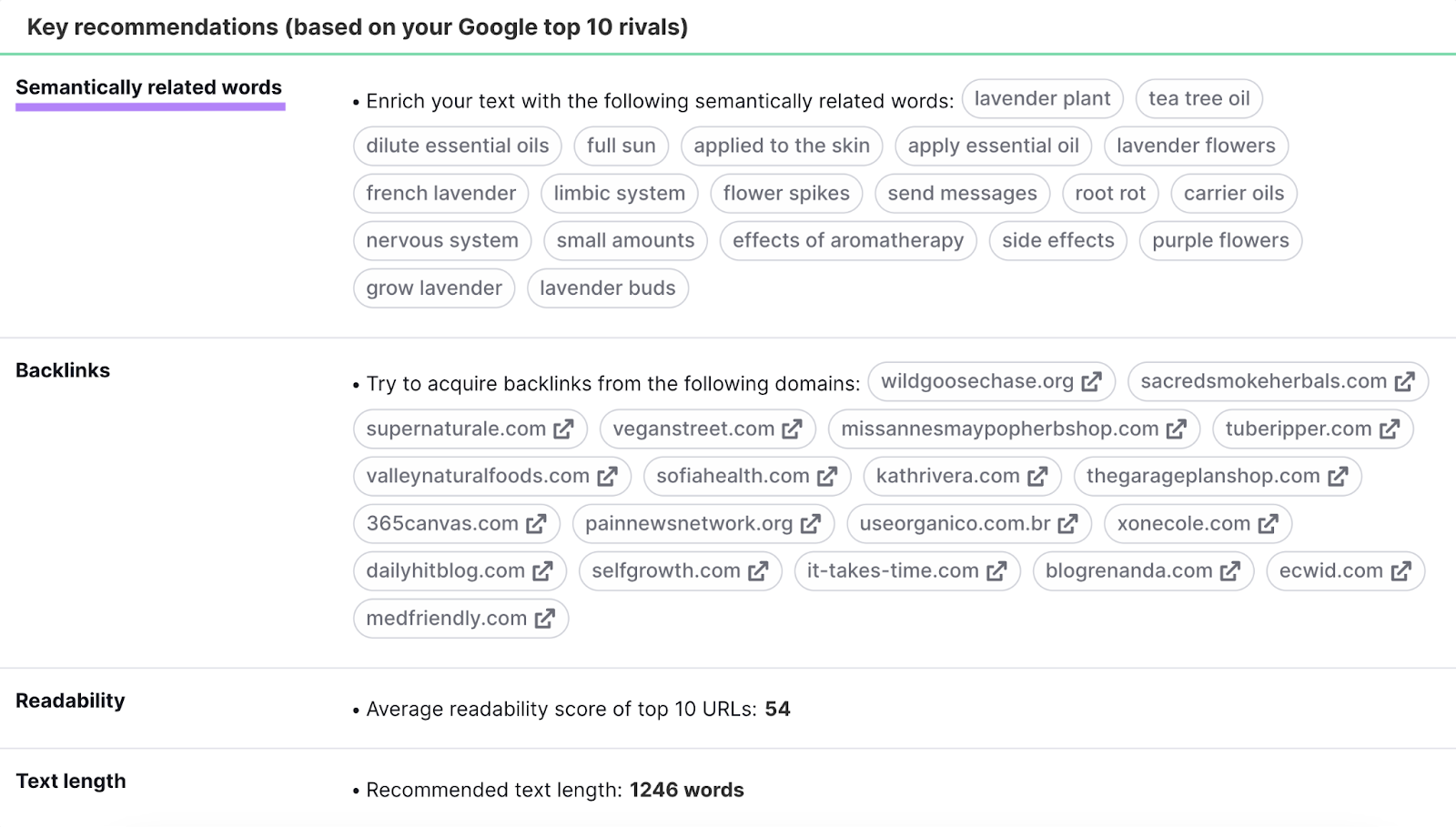Open medfriendly.com via the external link icon

544,618
